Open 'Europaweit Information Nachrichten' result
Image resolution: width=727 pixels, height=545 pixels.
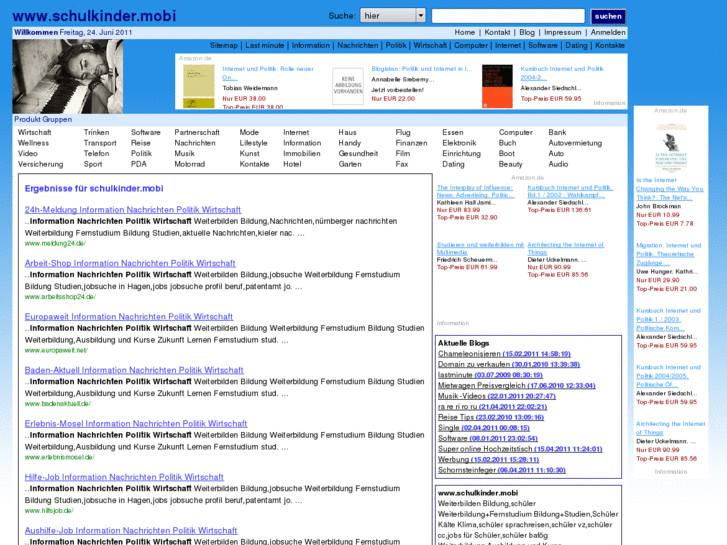coord(129,316)
